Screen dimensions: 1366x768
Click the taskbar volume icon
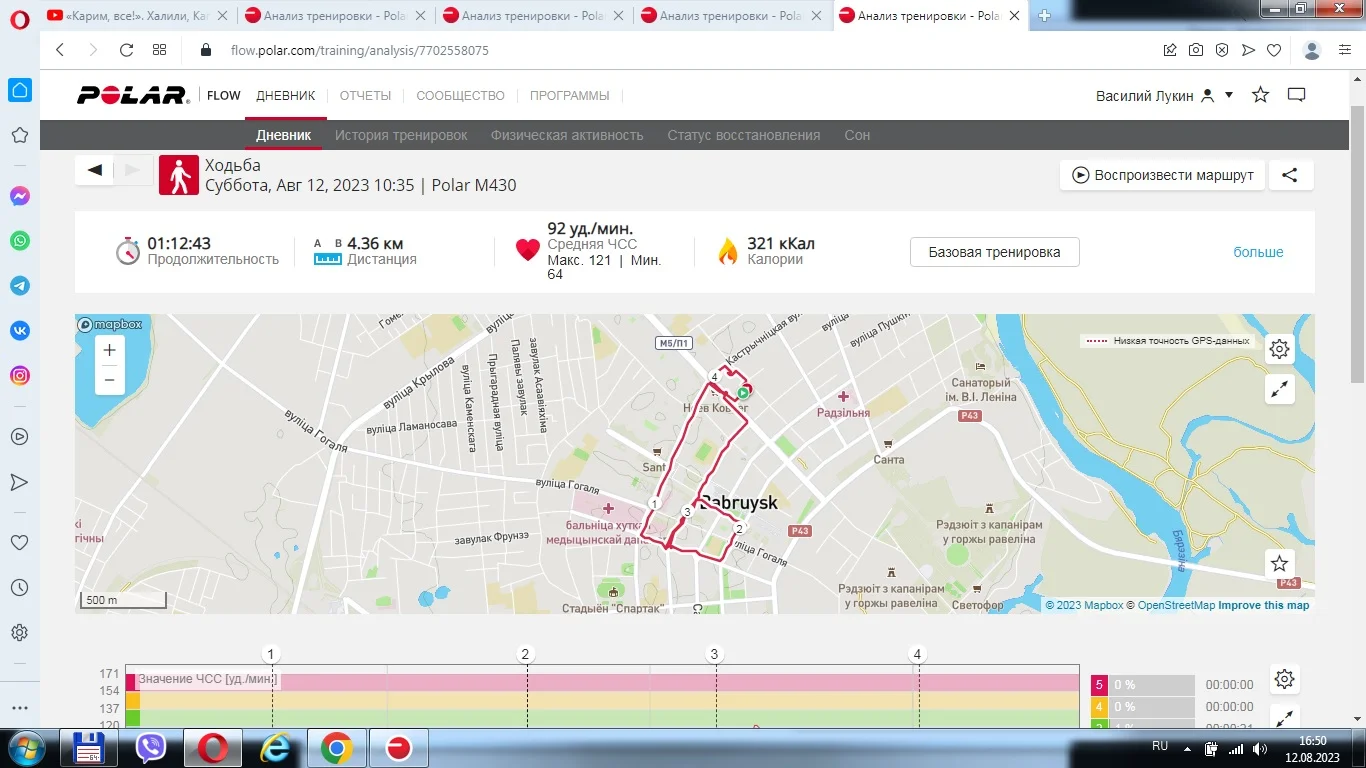pyautogui.click(x=1258, y=748)
